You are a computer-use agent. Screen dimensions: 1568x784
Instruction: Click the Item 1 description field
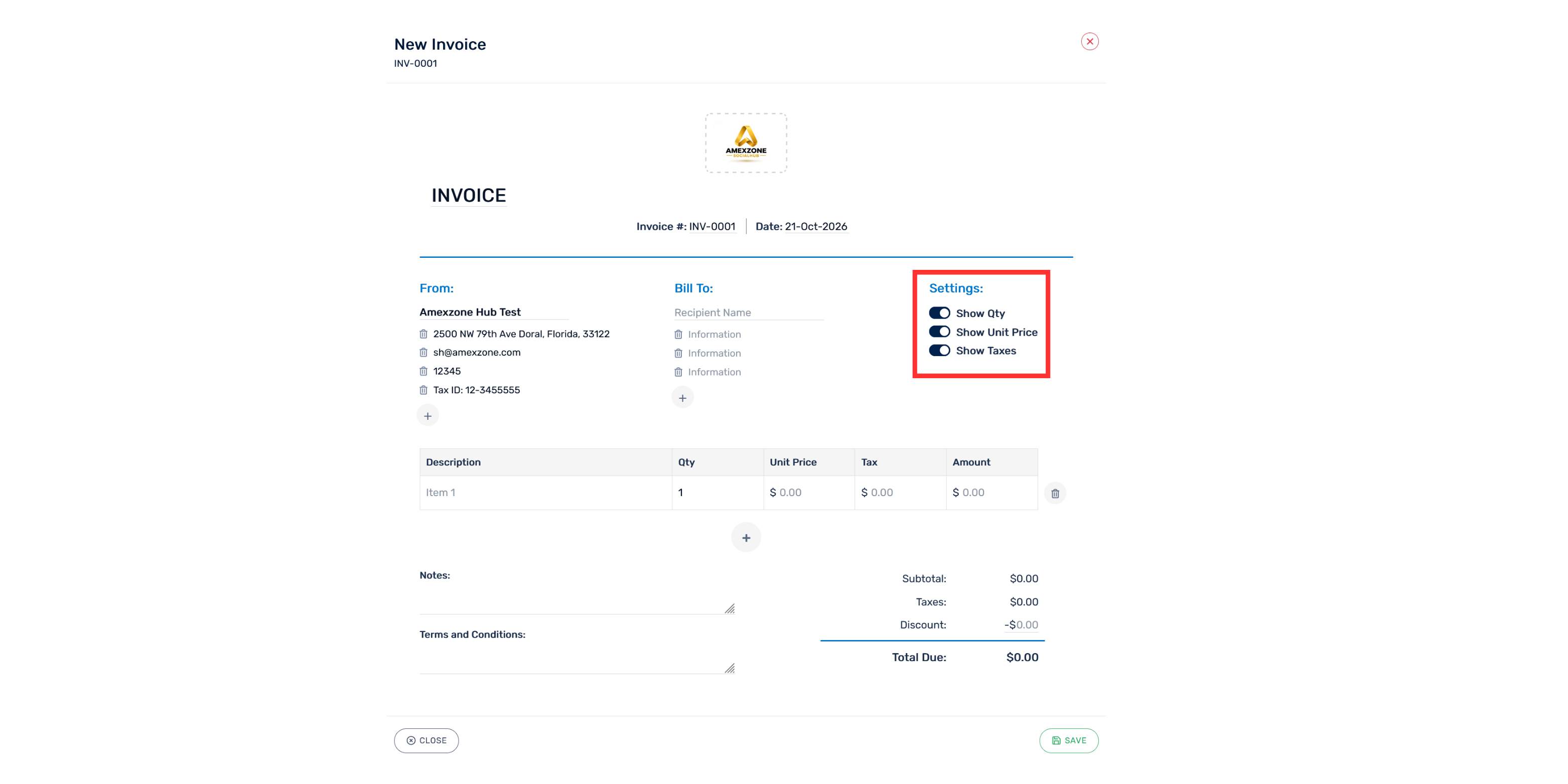pos(545,493)
